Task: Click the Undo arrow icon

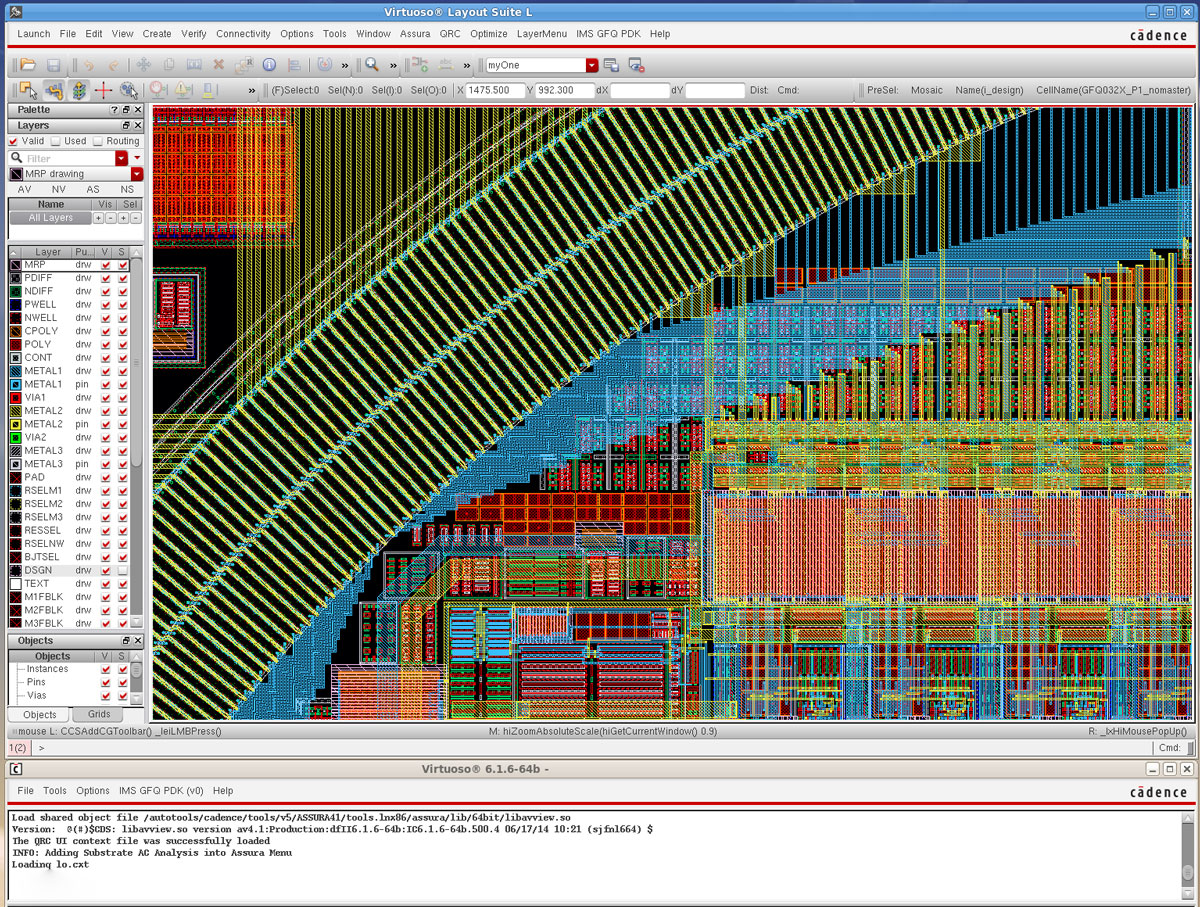Action: point(88,65)
